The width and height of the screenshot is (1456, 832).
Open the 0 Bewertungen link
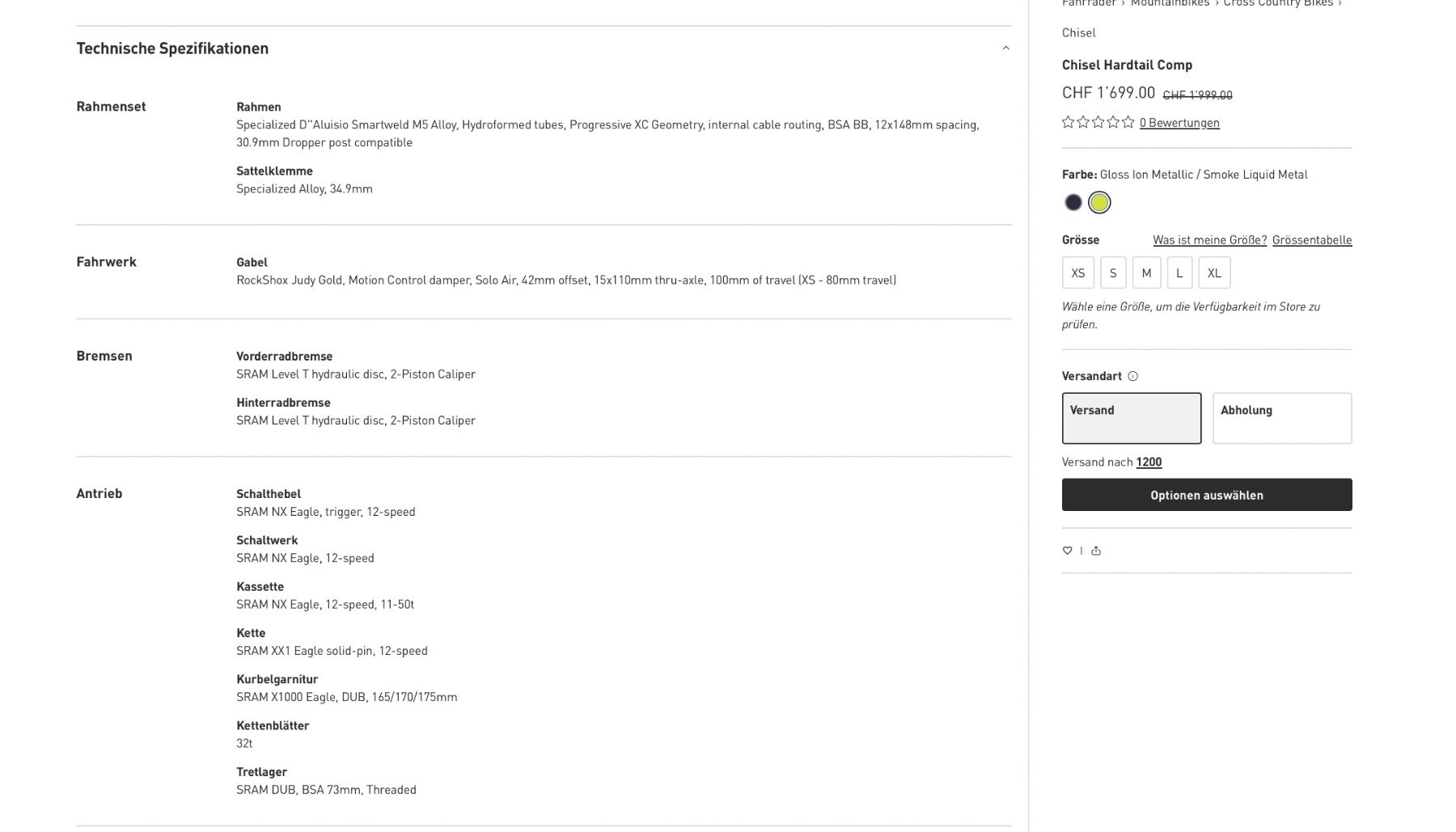click(1179, 123)
